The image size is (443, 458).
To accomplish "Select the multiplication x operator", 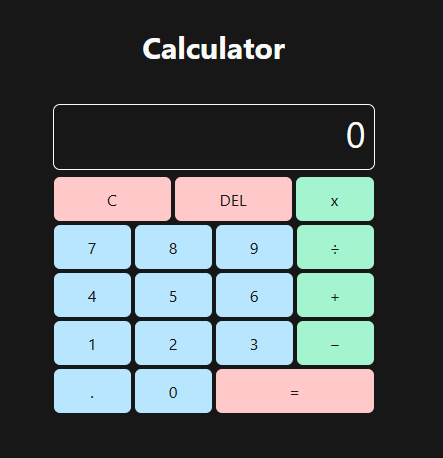I will [x=335, y=199].
